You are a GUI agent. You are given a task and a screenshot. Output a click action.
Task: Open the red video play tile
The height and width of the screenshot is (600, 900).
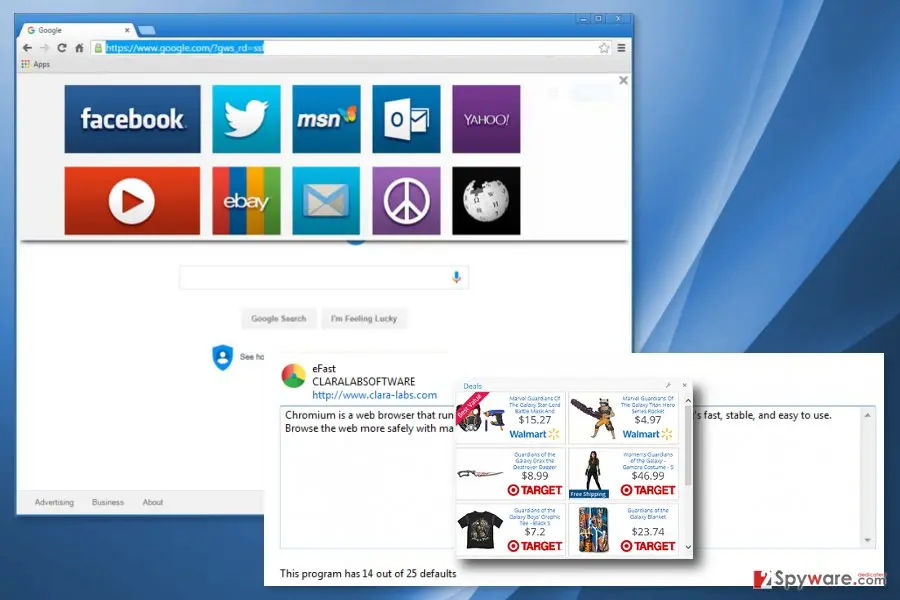point(133,201)
